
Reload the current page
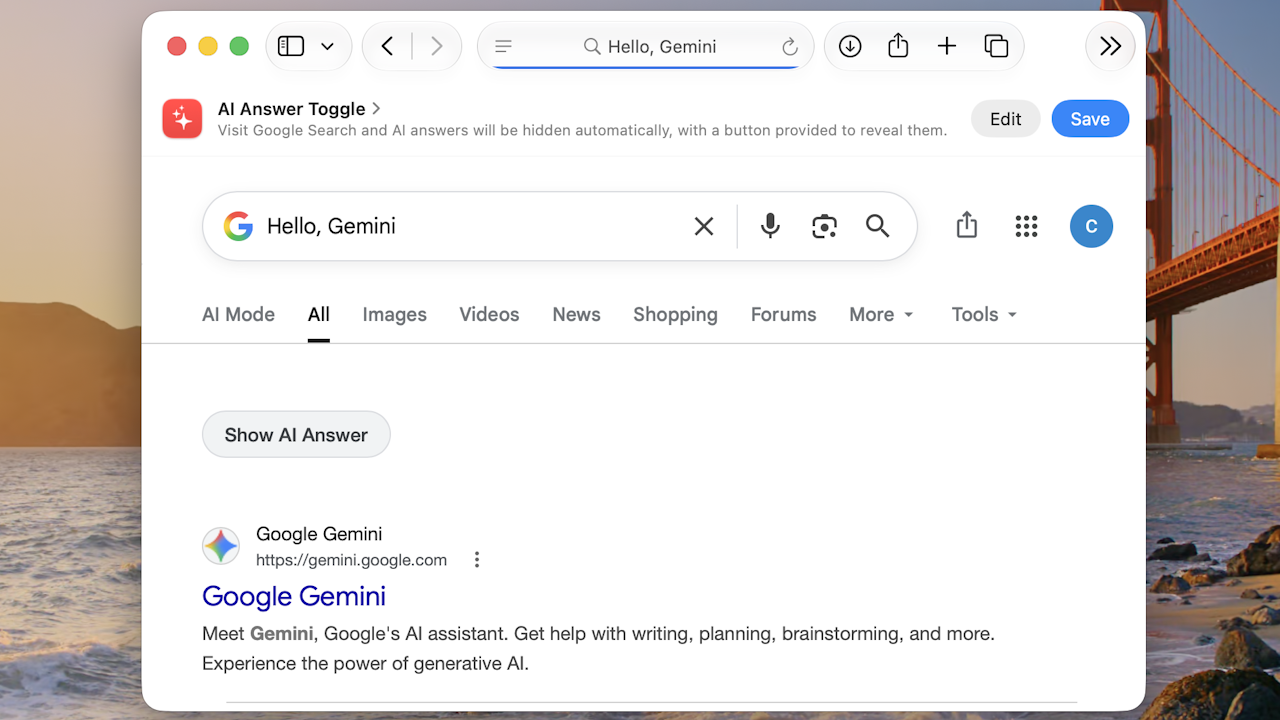[x=790, y=47]
